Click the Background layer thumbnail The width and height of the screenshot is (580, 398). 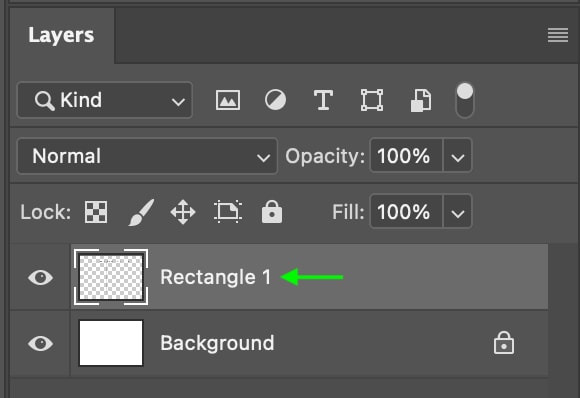pyautogui.click(x=111, y=343)
